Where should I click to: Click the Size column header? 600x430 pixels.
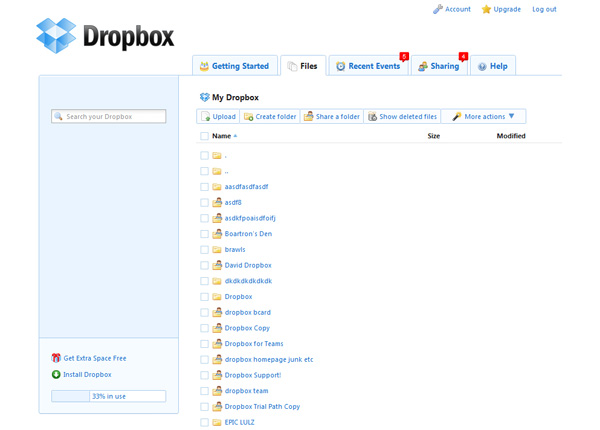coord(434,136)
